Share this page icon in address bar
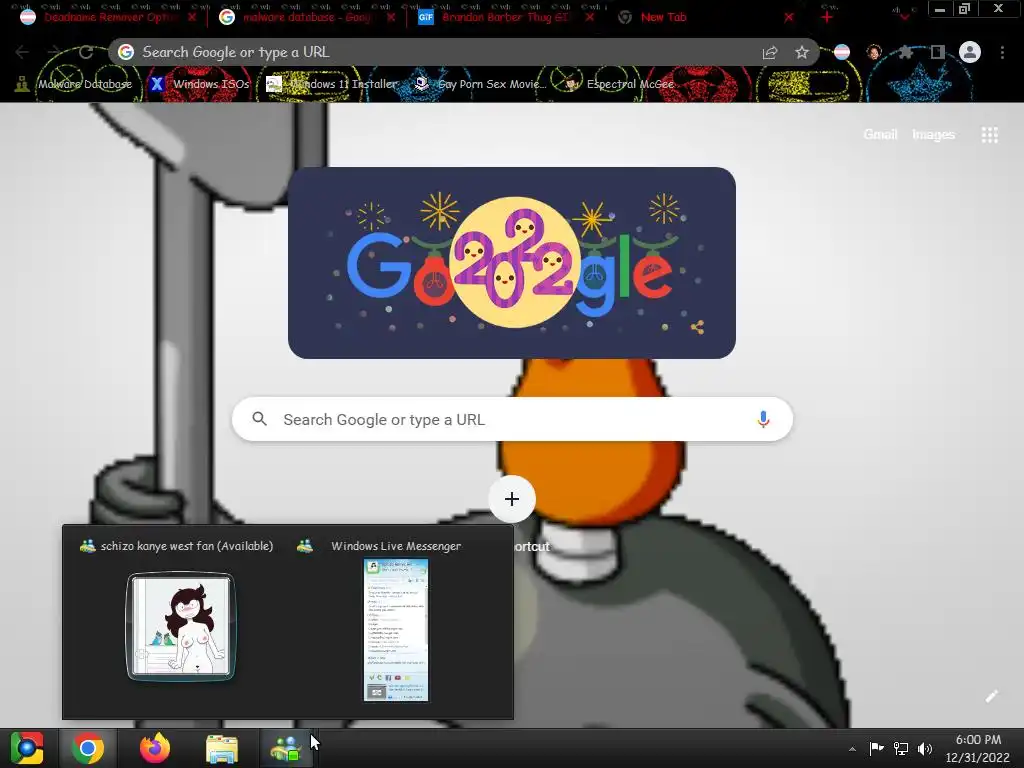 (770, 52)
